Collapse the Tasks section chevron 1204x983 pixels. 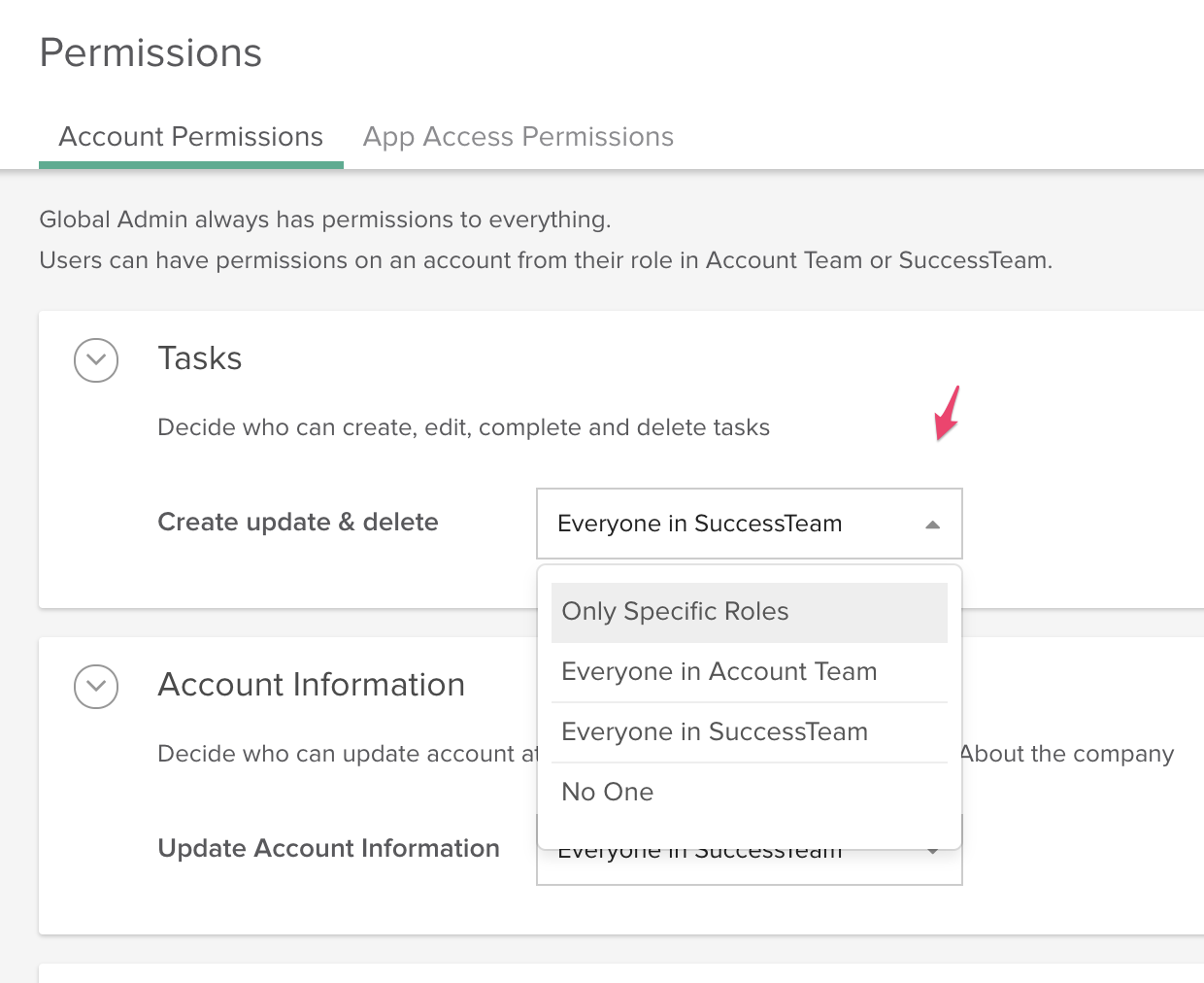(x=96, y=360)
